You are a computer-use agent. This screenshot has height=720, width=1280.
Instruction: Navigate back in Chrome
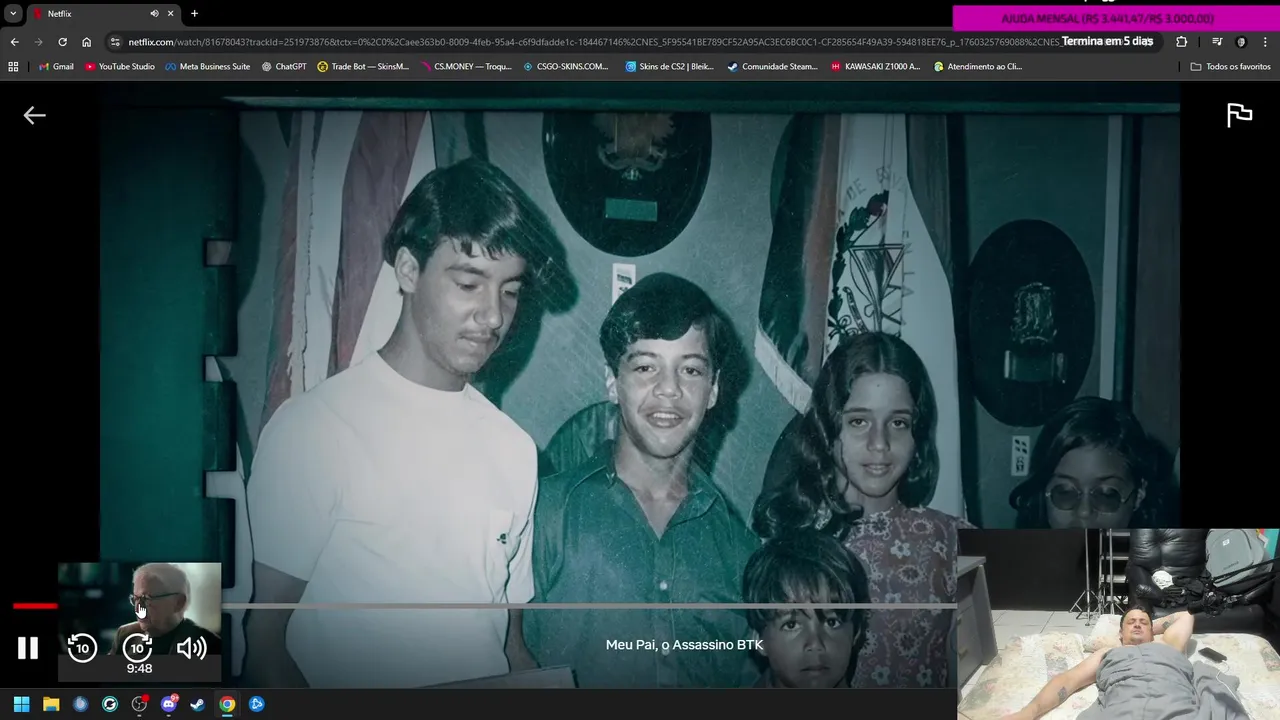click(14, 42)
